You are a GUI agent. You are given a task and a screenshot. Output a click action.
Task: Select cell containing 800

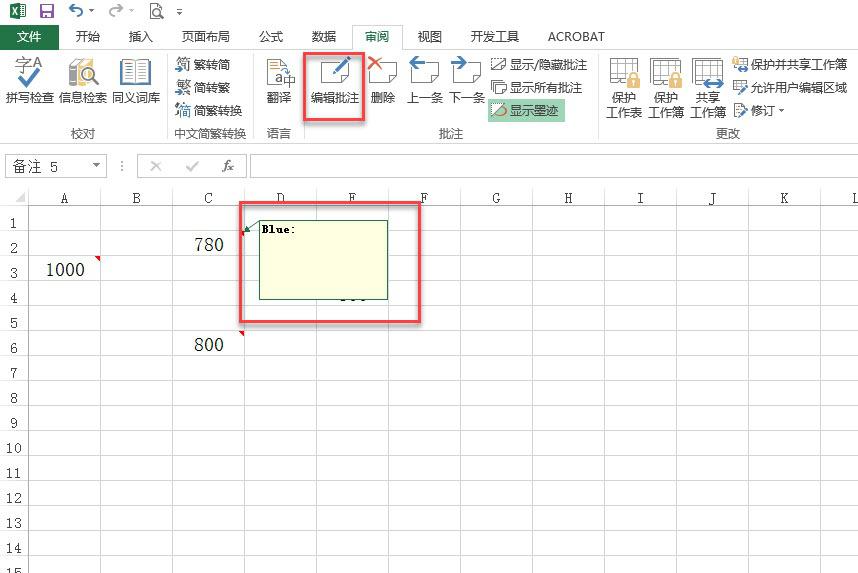(x=208, y=344)
